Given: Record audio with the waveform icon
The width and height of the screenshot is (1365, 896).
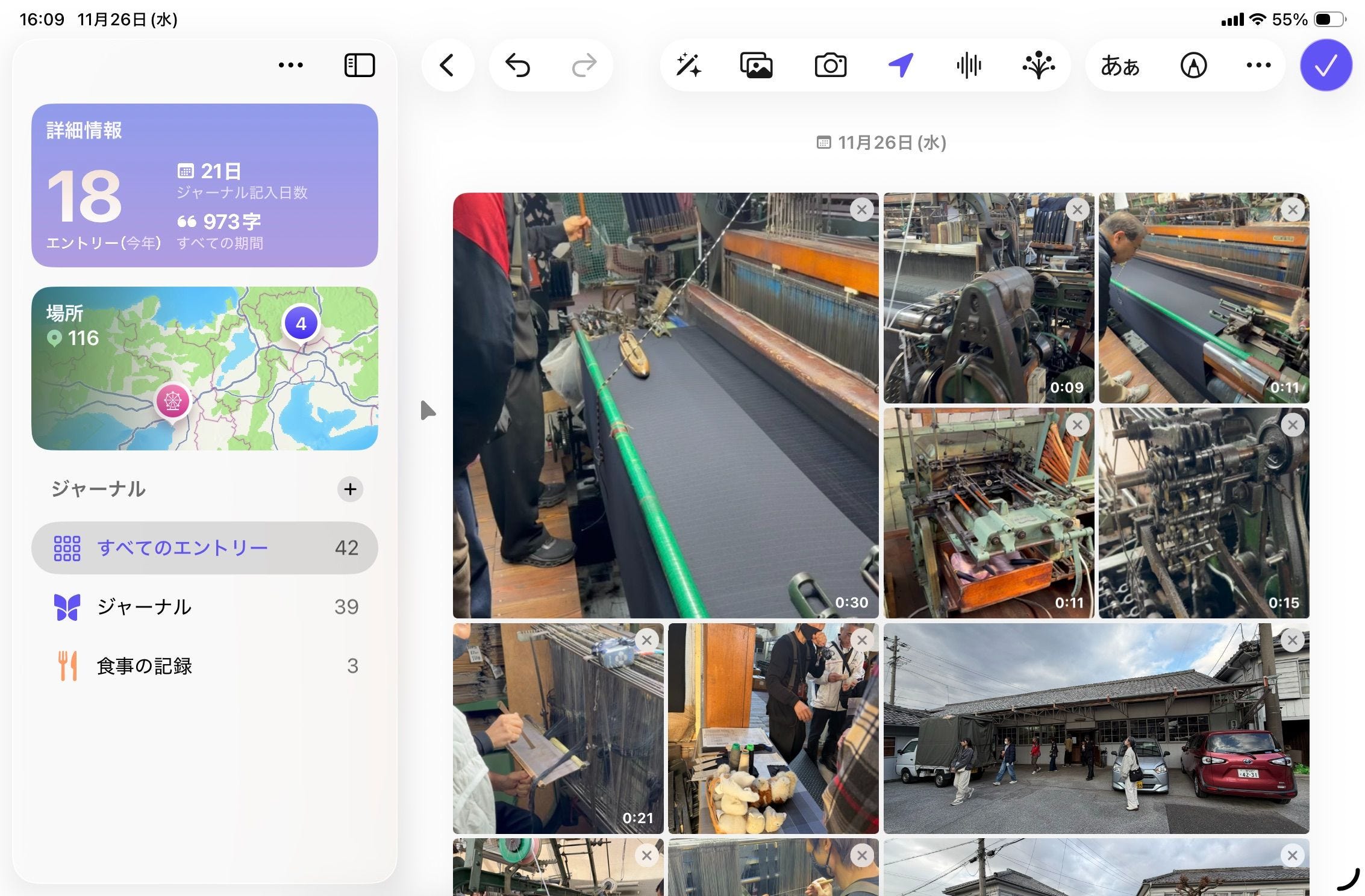Looking at the screenshot, I should [969, 65].
